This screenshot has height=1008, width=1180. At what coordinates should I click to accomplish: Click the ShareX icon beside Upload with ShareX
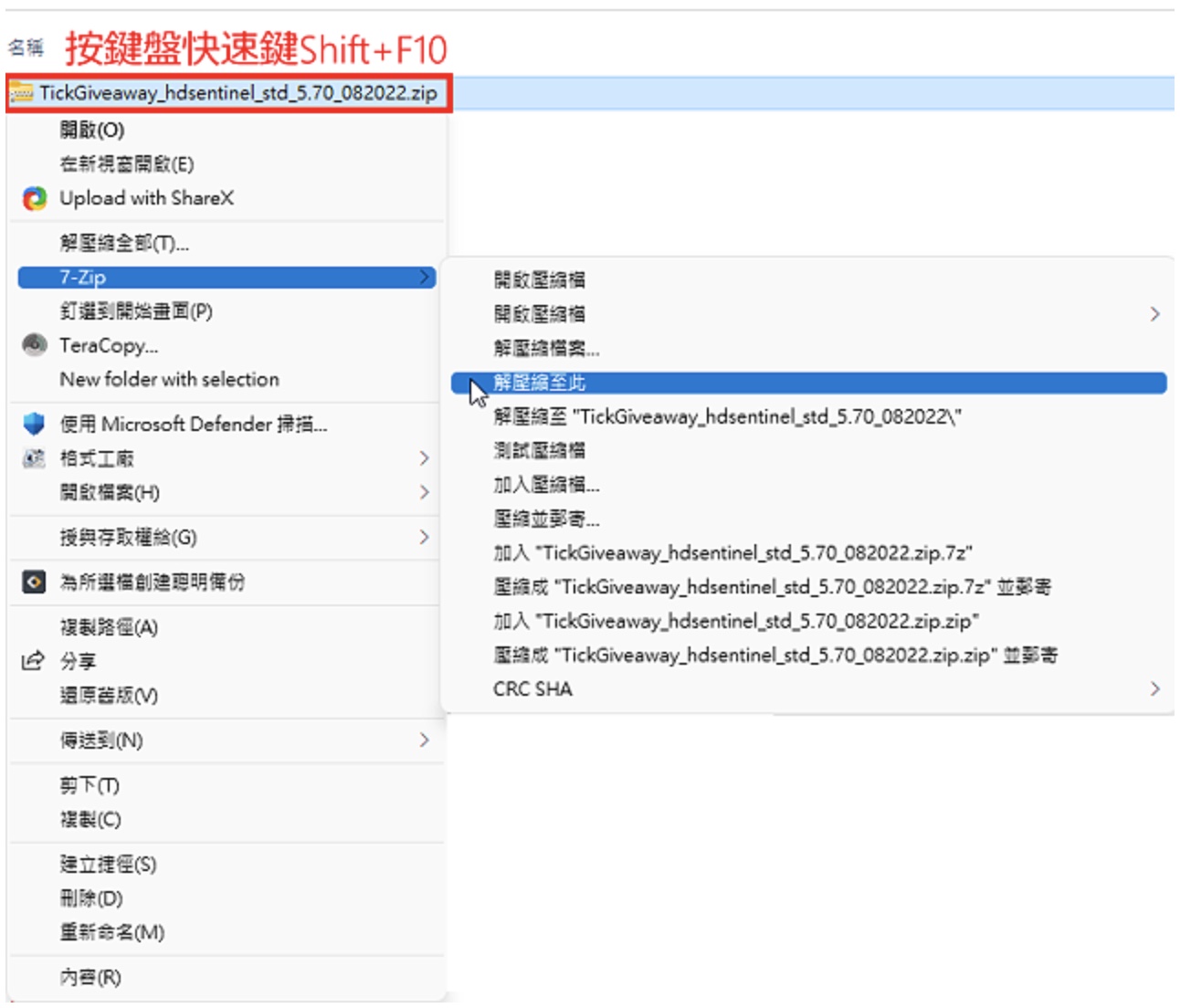click(35, 198)
